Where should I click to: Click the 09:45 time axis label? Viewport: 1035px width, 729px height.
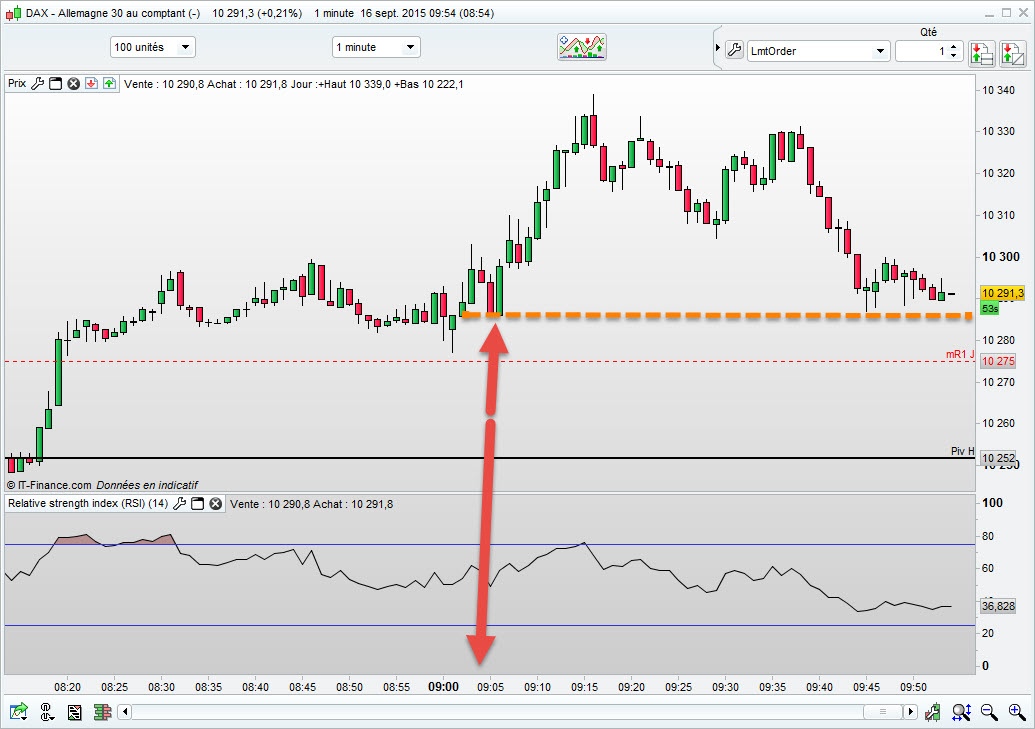[866, 687]
